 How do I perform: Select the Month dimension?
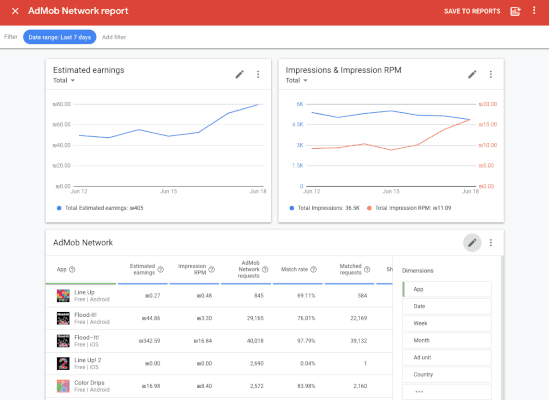[x=447, y=340]
